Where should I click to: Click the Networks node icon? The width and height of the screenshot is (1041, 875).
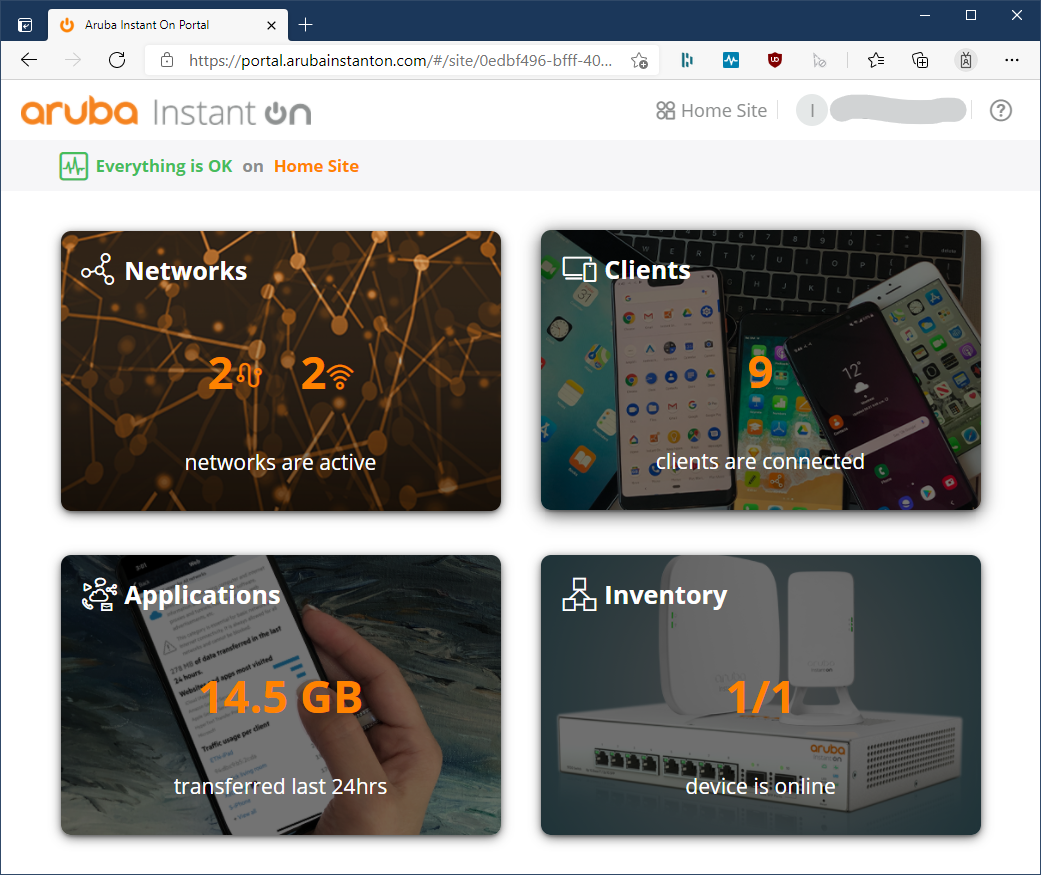tap(98, 270)
